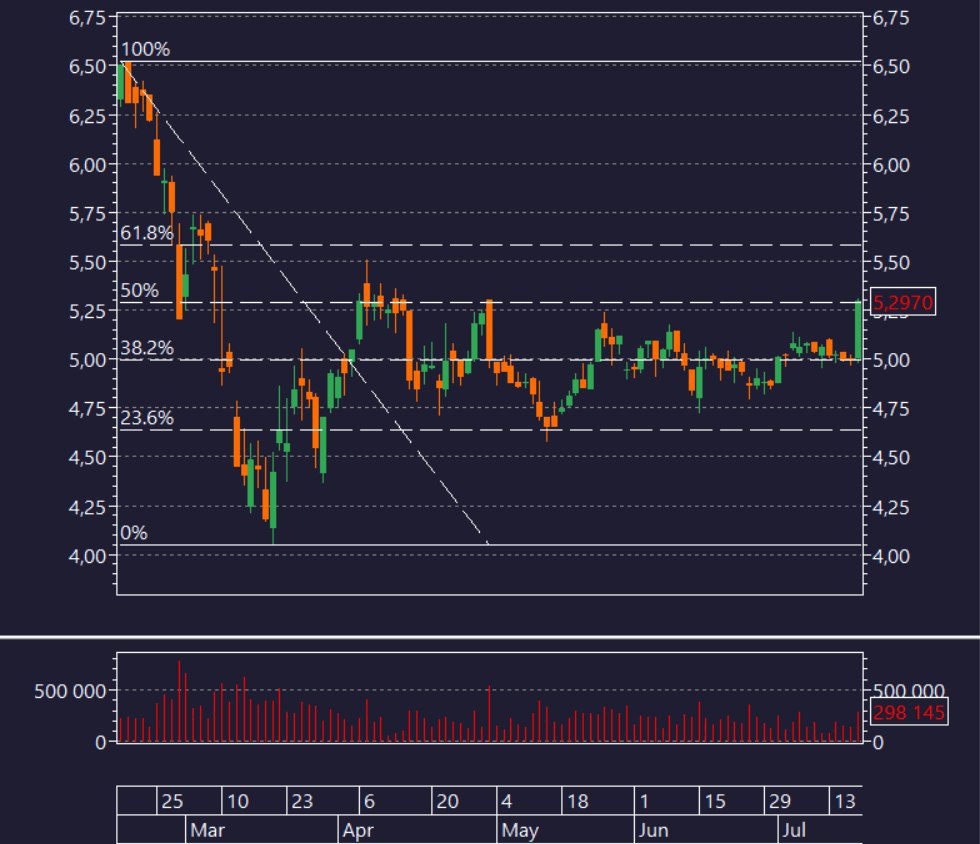The height and width of the screenshot is (844, 980).
Task: Click the final large green candlestick
Action: click(x=859, y=331)
